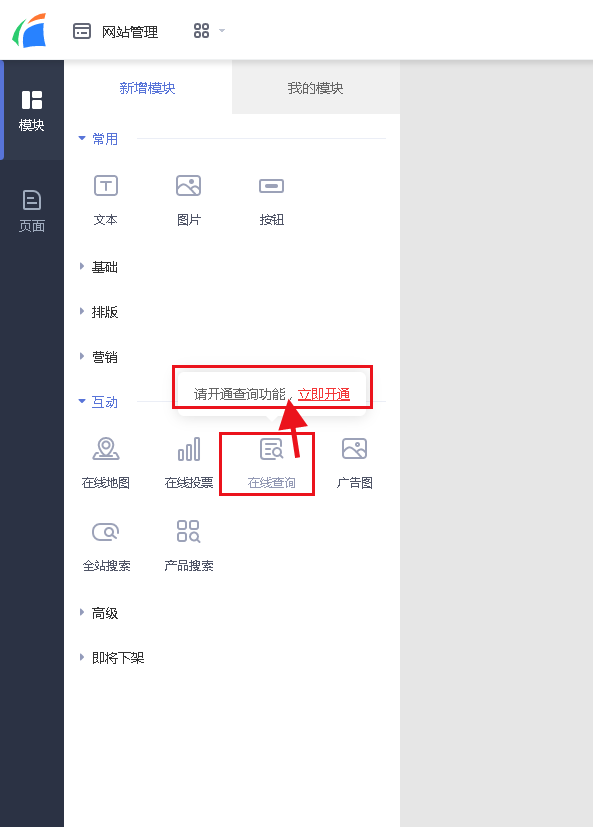Image resolution: width=593 pixels, height=827 pixels.
Task: Expand the 营销 marketing category
Action: pos(98,357)
